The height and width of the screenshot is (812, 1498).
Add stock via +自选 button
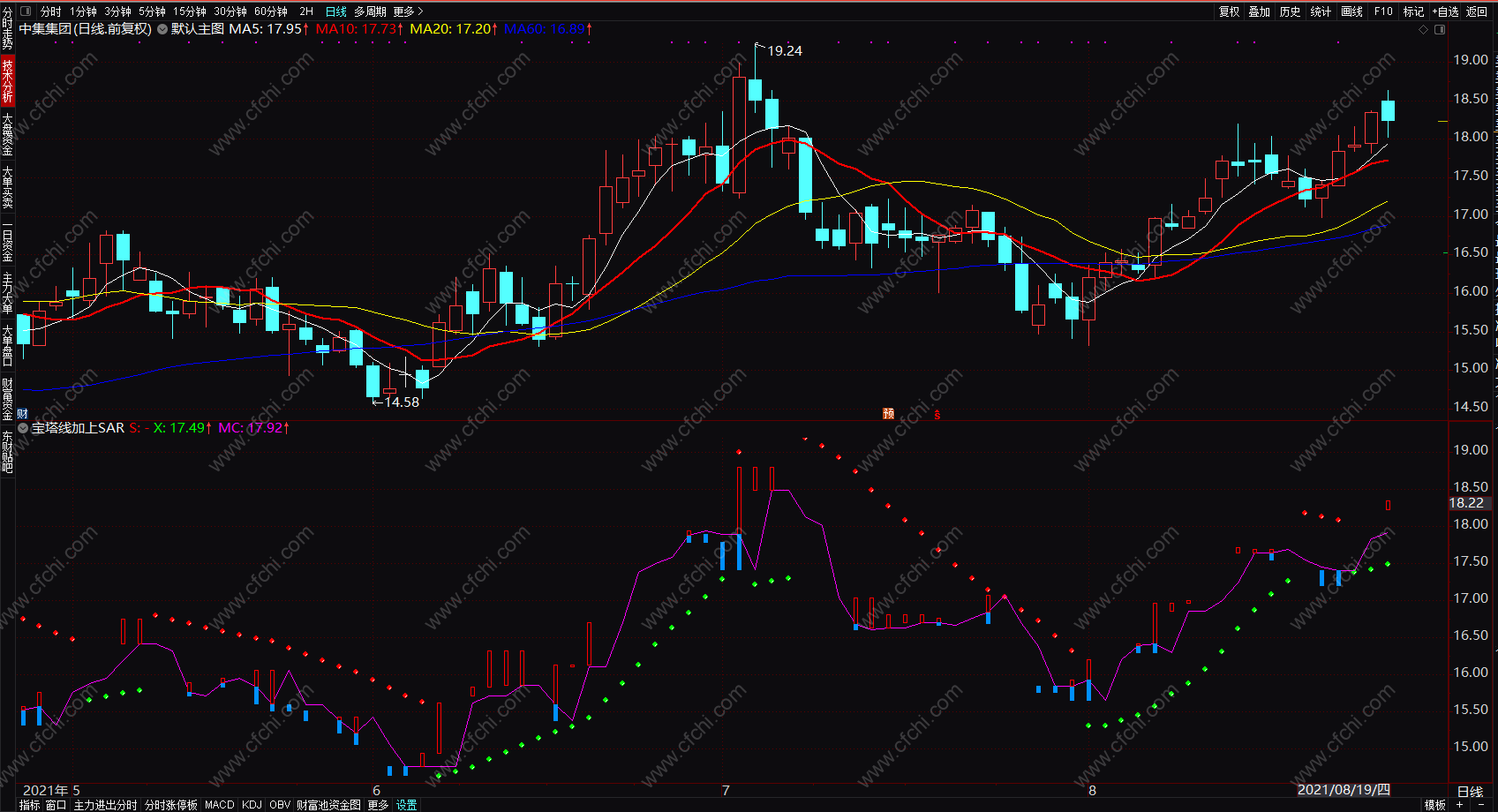(x=1446, y=11)
